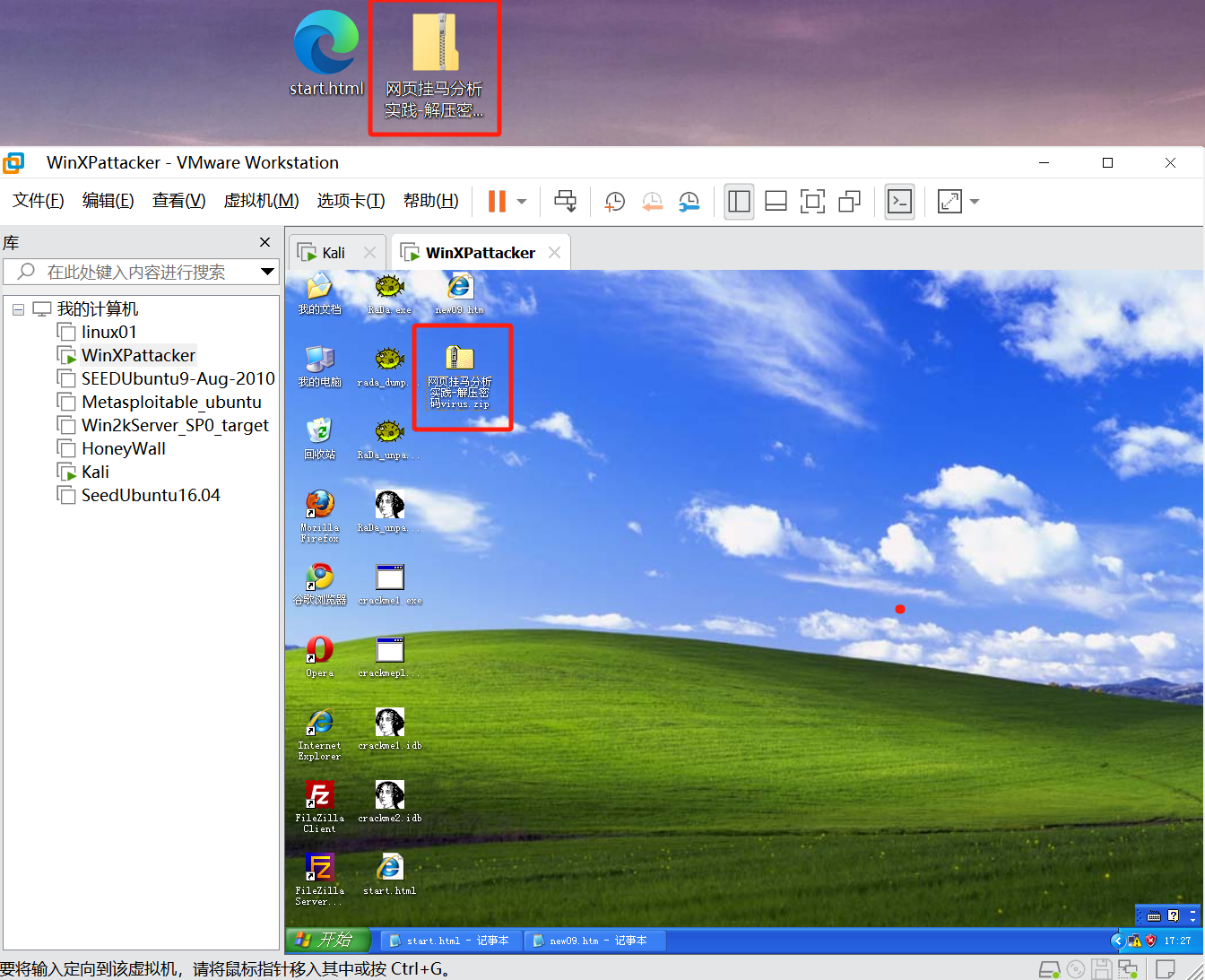Viewport: 1205px width, 980px height.
Task: Open the 查看(V) menu
Action: 179,201
